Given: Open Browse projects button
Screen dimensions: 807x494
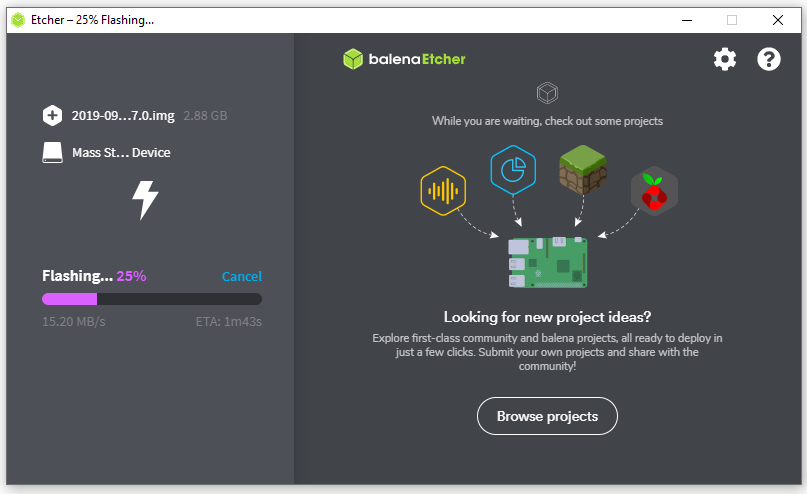Looking at the screenshot, I should point(547,416).
